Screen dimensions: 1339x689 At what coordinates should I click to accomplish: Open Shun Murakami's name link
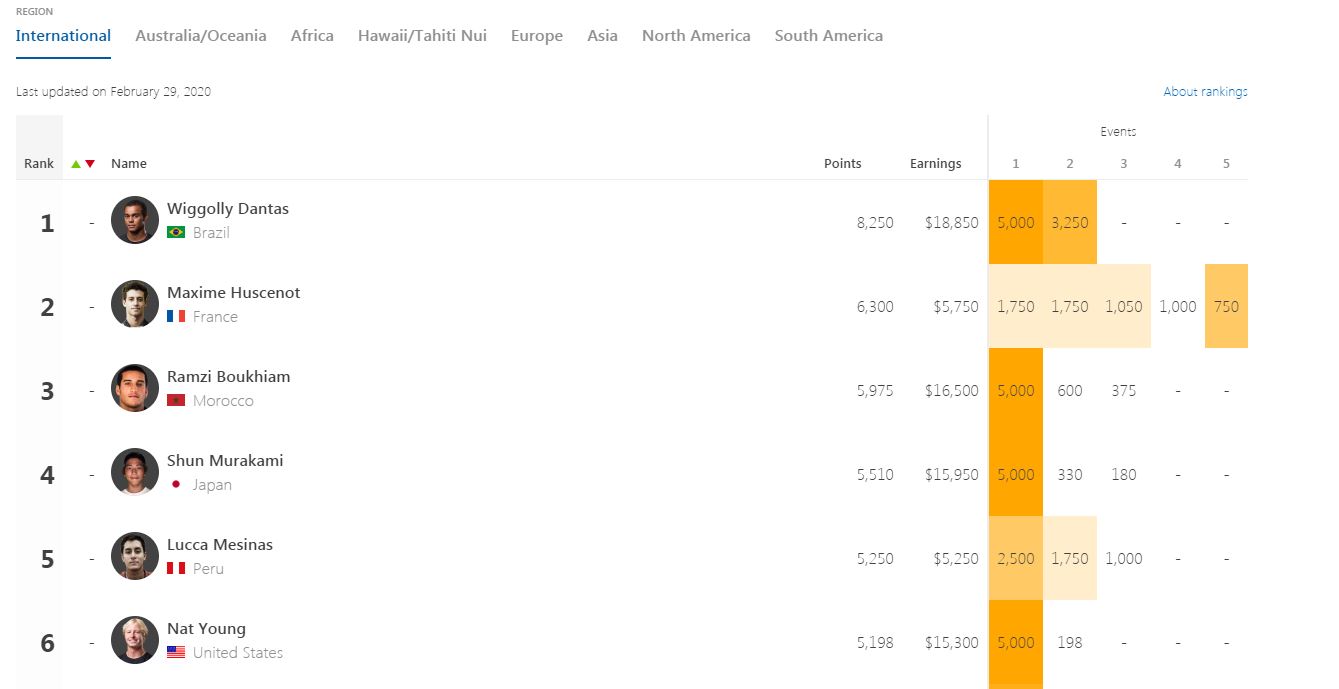coord(225,461)
